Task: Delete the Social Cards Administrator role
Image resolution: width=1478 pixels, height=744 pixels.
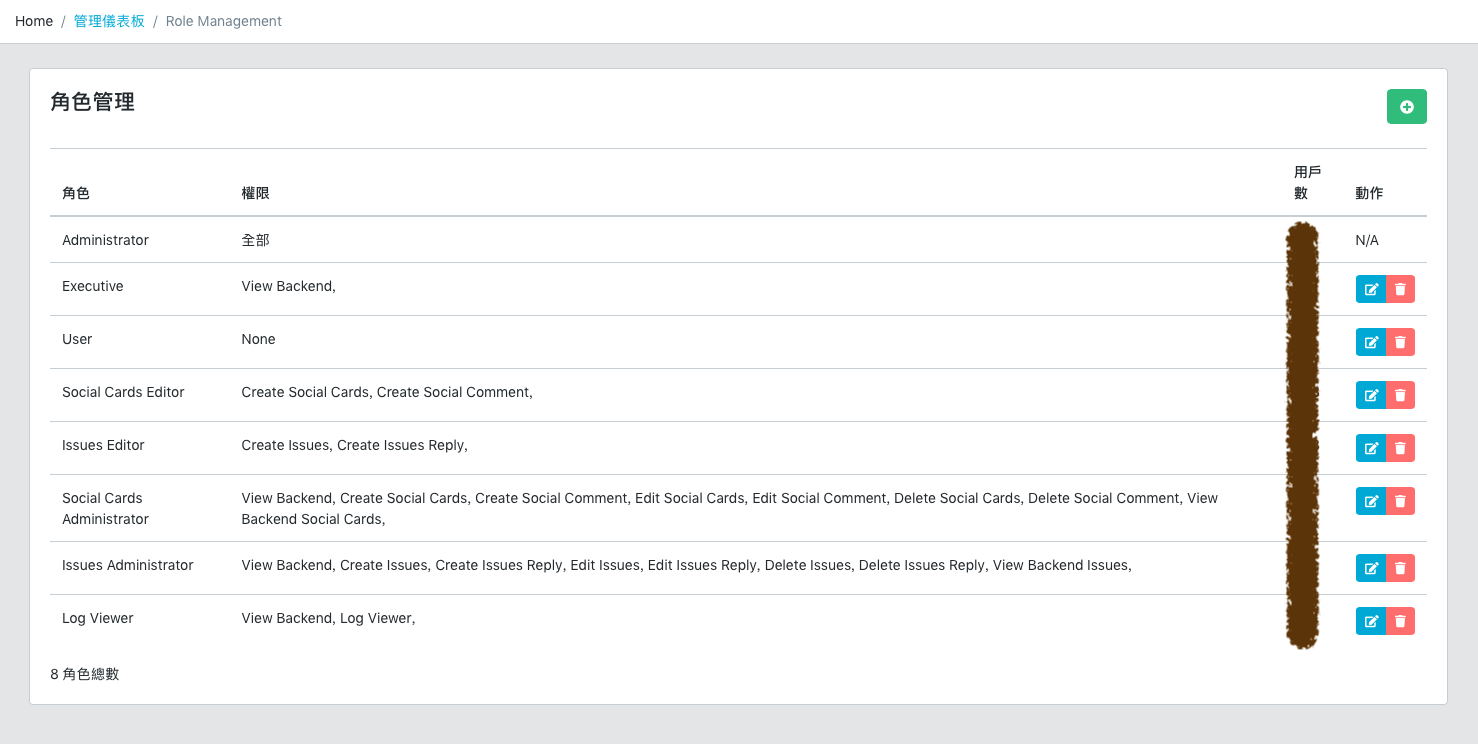Action: pos(1400,501)
